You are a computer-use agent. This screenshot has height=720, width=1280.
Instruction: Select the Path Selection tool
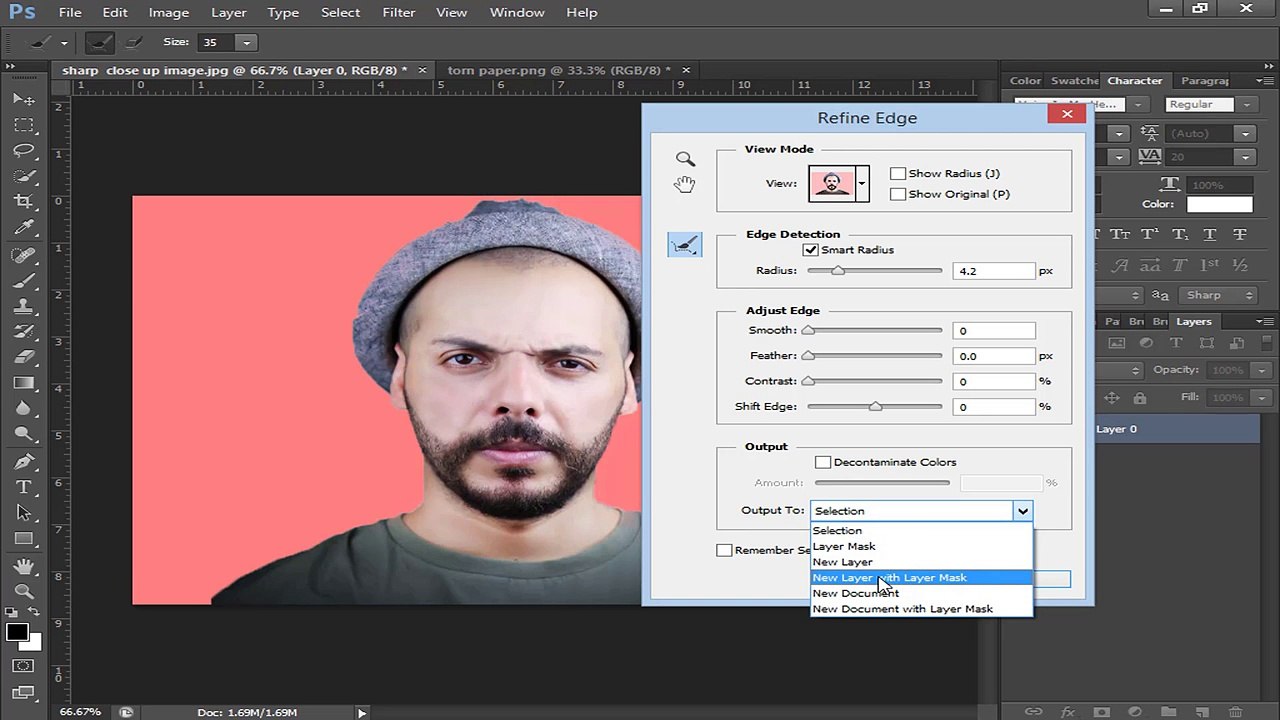[x=24, y=513]
